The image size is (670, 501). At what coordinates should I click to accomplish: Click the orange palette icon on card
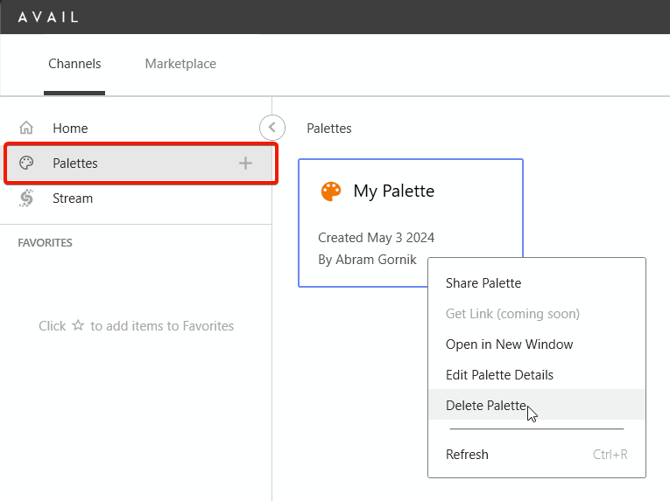point(331,191)
